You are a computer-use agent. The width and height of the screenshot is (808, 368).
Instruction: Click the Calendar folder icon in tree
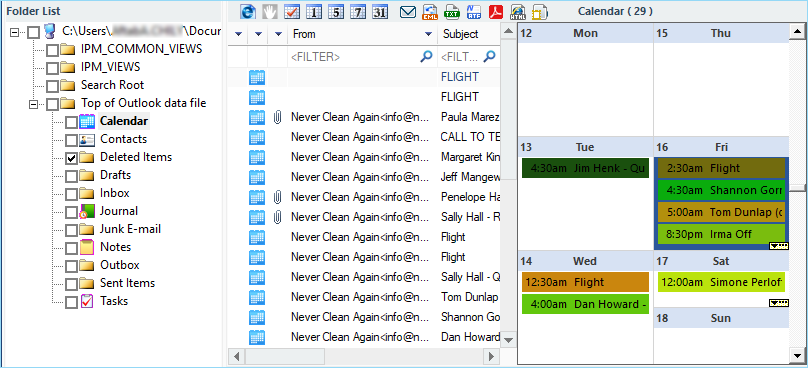pos(87,122)
